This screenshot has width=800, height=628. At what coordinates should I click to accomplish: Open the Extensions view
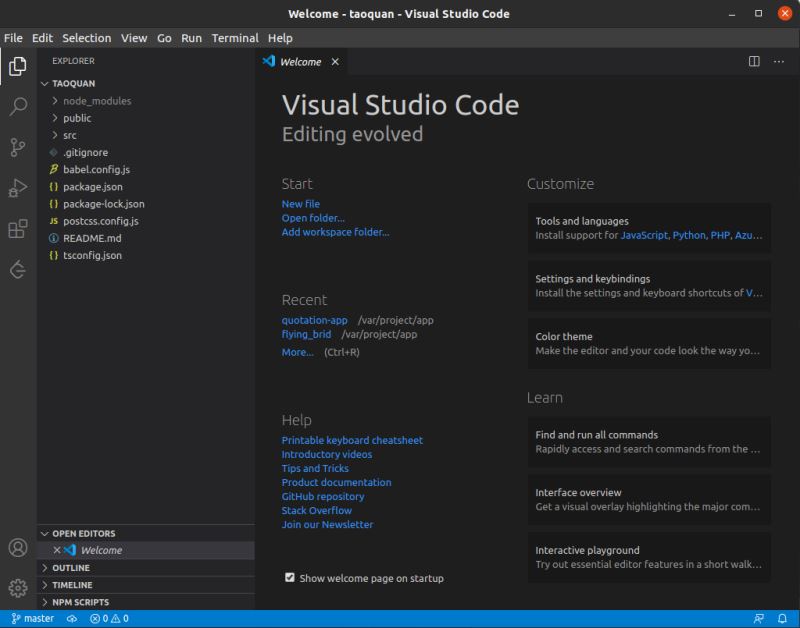point(18,229)
